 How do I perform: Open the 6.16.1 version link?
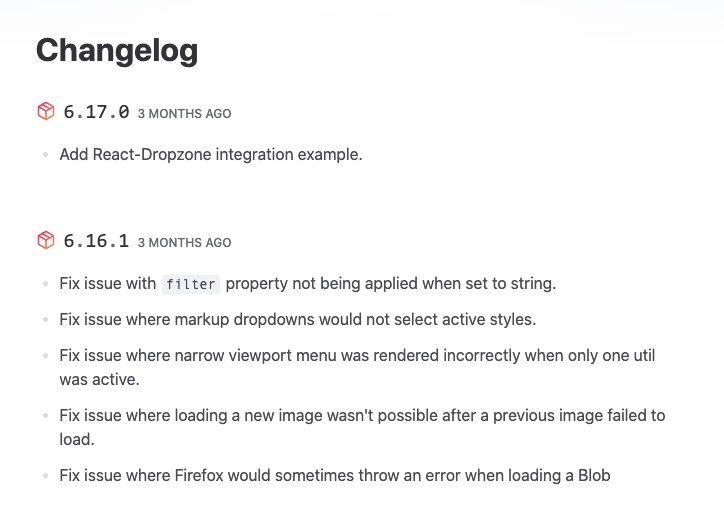tap(96, 240)
